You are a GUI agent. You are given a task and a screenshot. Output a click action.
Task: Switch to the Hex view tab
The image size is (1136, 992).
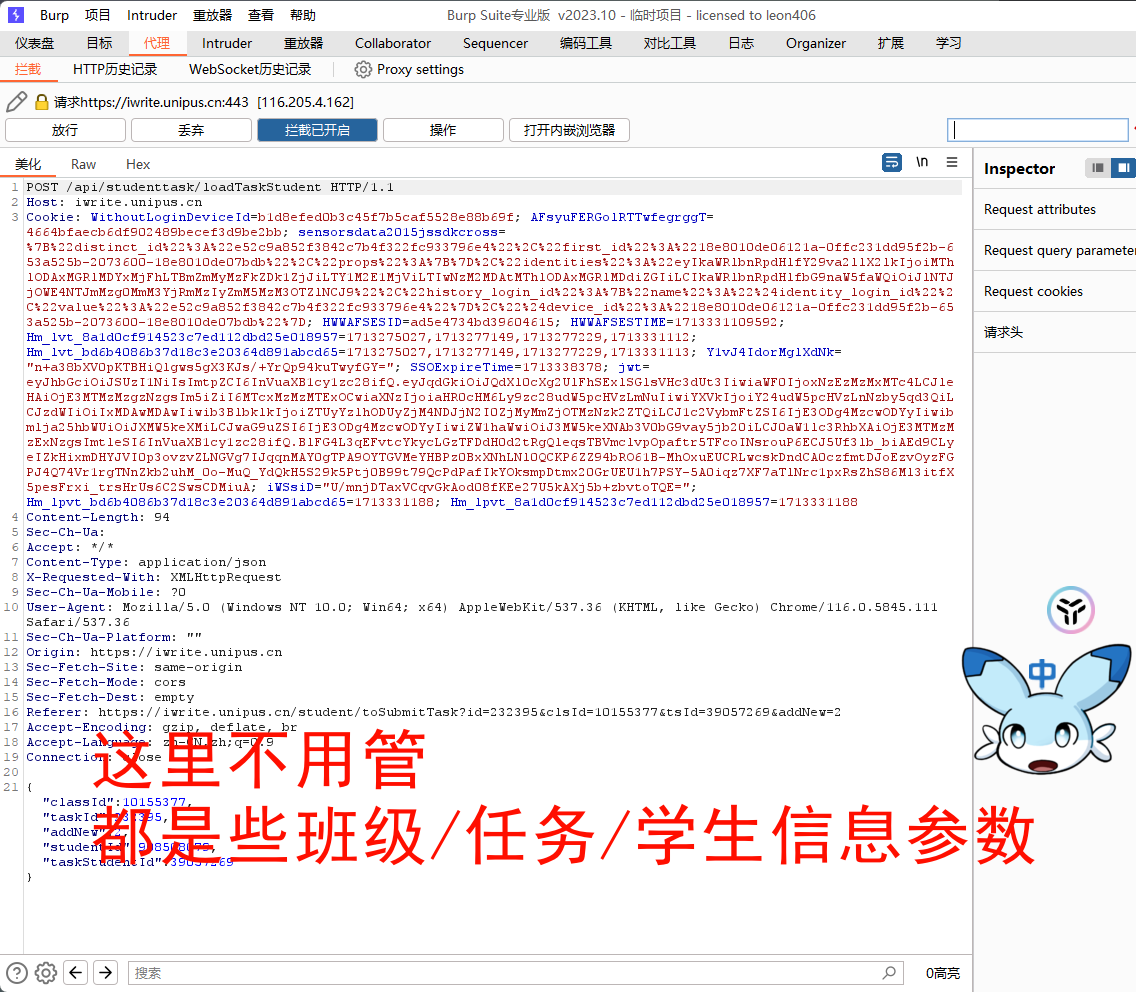click(138, 164)
